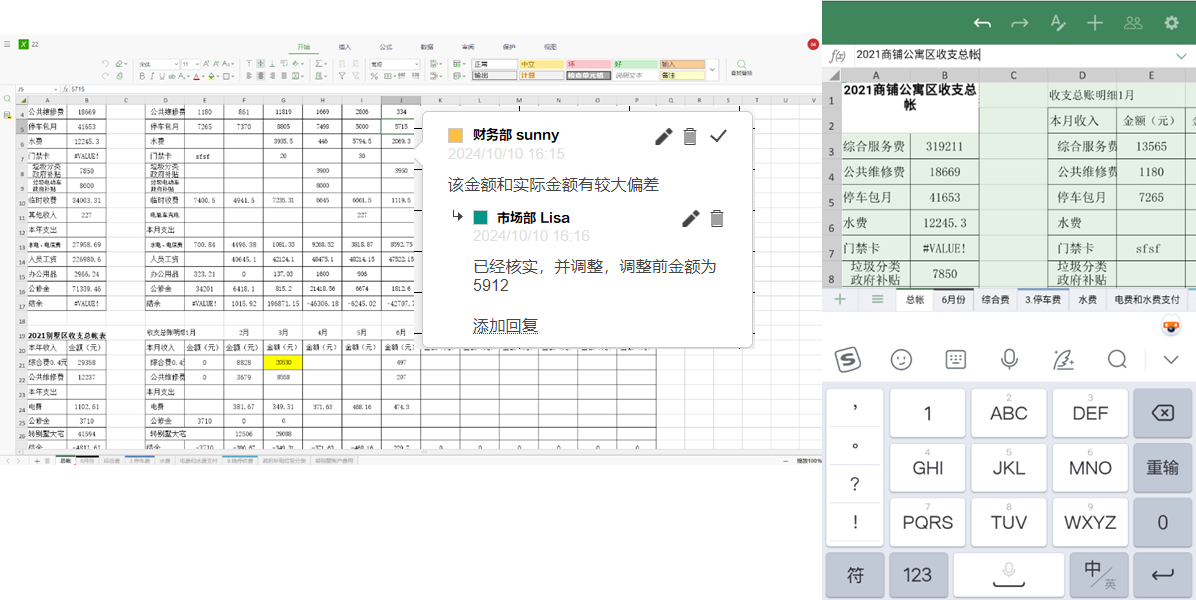Apply the 中立 yellow cell style

point(542,65)
